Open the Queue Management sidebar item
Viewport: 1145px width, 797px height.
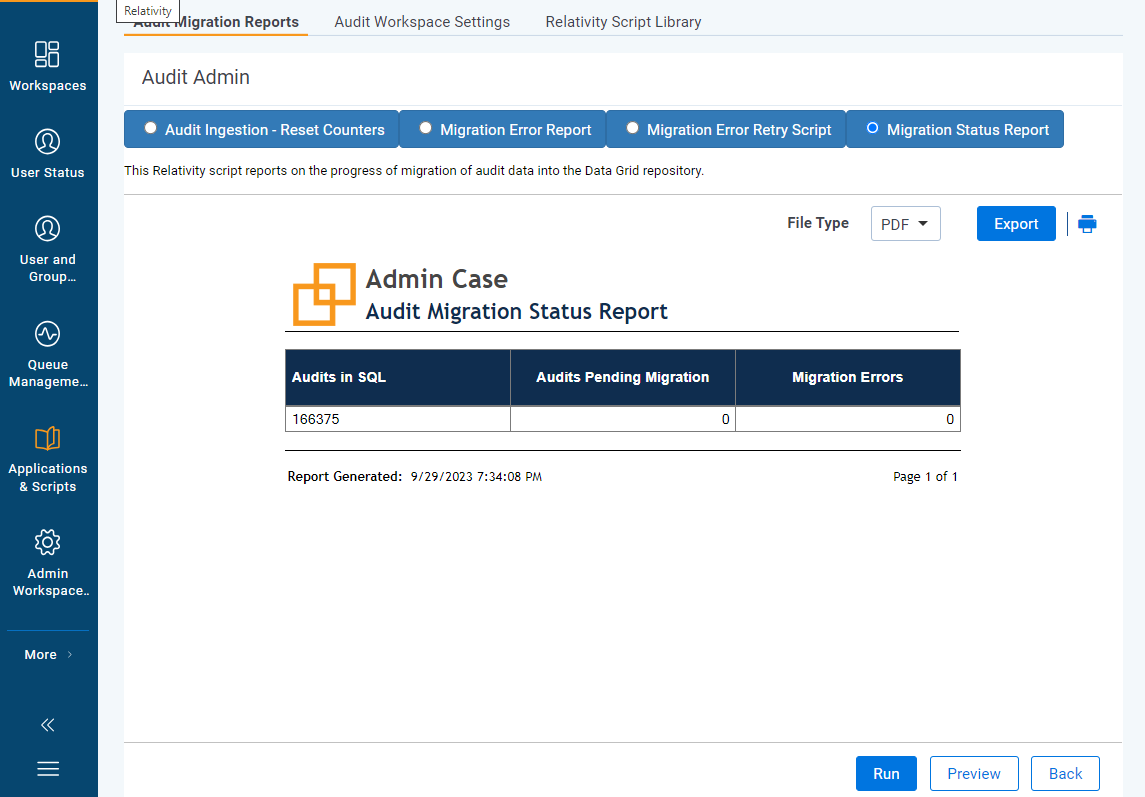[x=47, y=354]
